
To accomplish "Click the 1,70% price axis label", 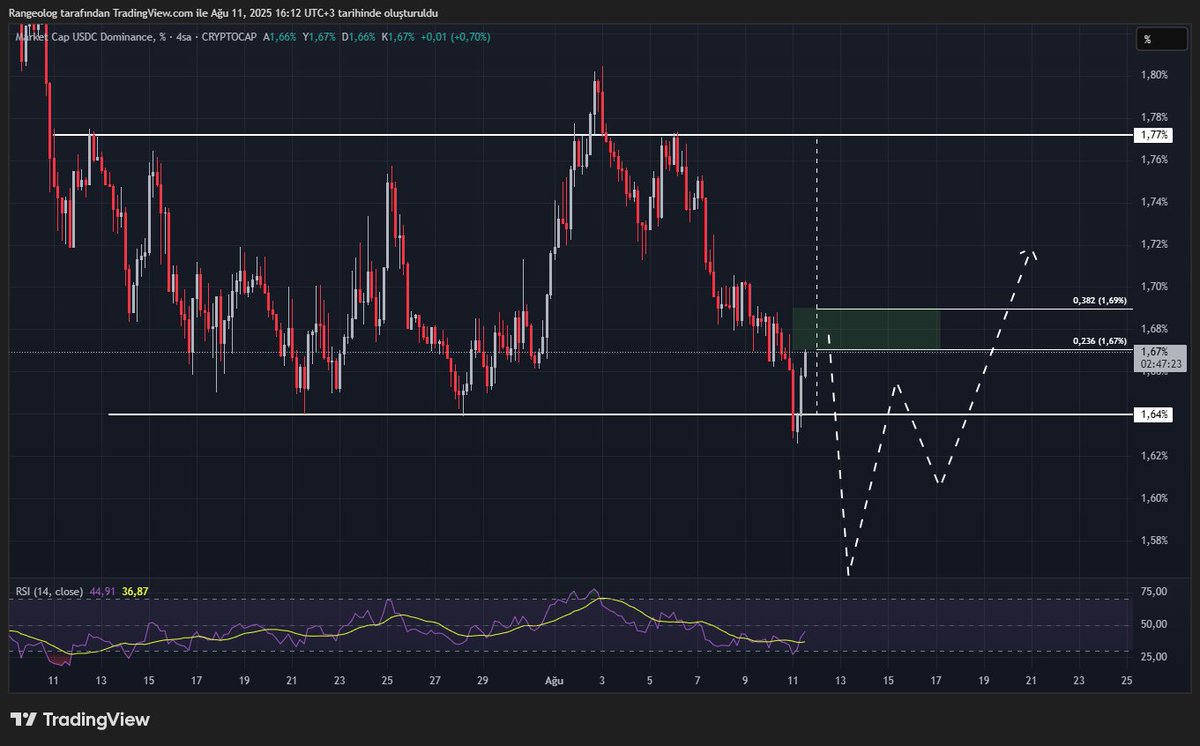I will [x=1154, y=286].
